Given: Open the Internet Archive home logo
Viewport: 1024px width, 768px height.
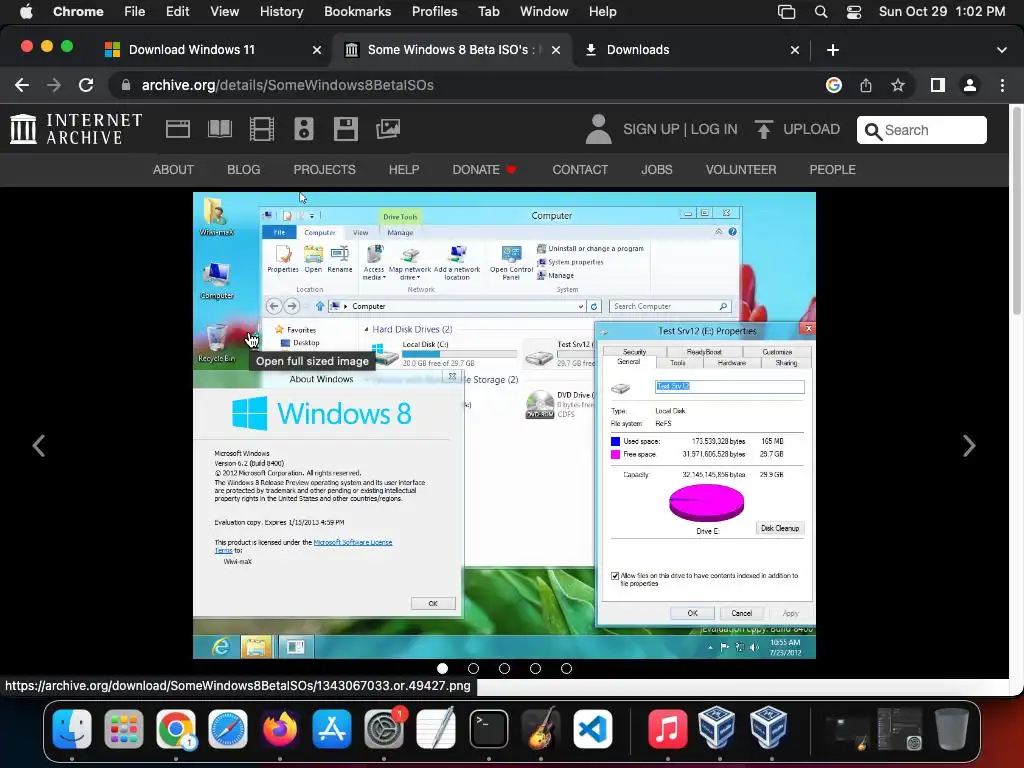Looking at the screenshot, I should pyautogui.click(x=76, y=129).
